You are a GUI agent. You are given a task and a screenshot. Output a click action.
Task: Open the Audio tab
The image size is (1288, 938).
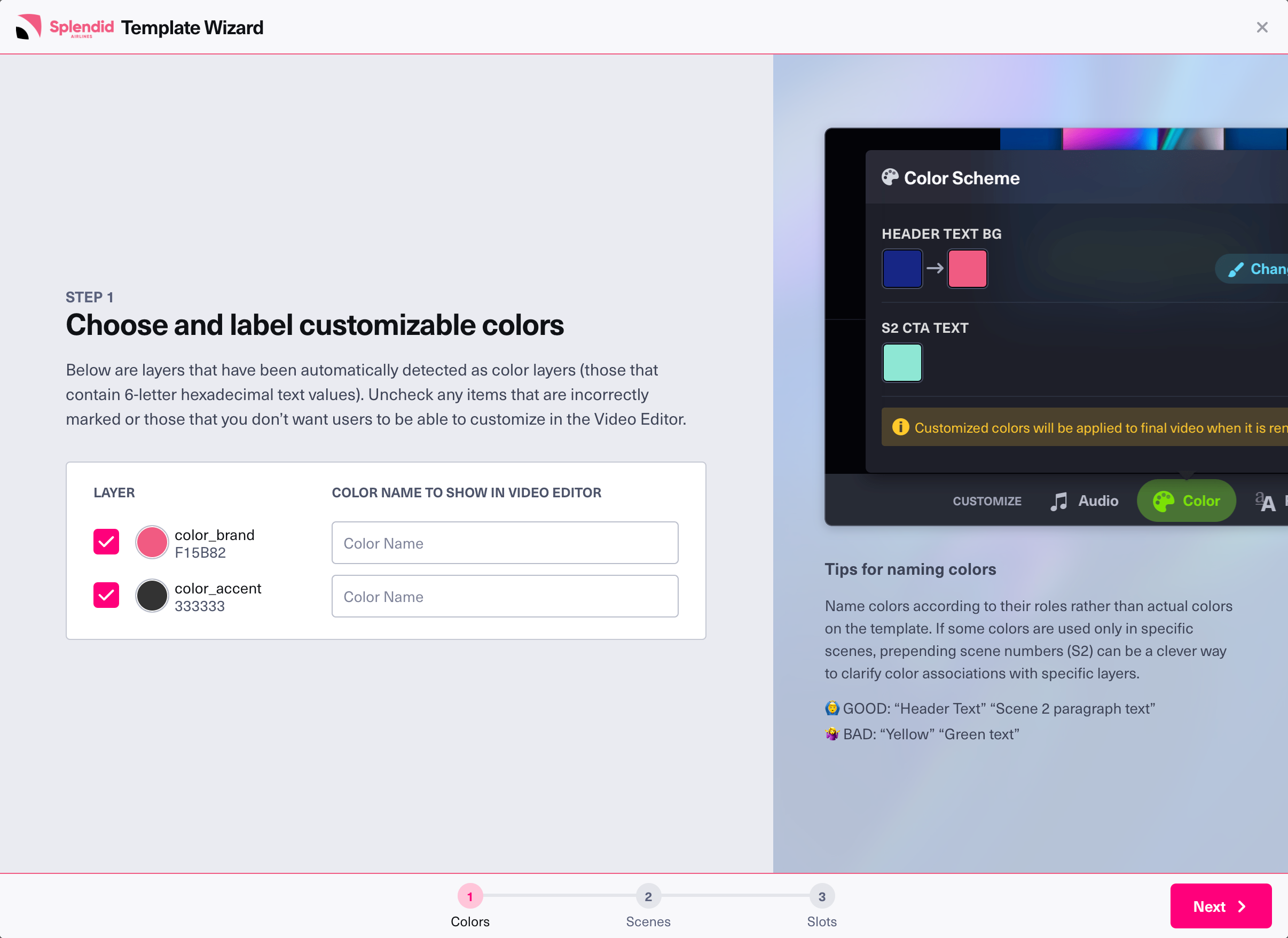pyautogui.click(x=1083, y=501)
